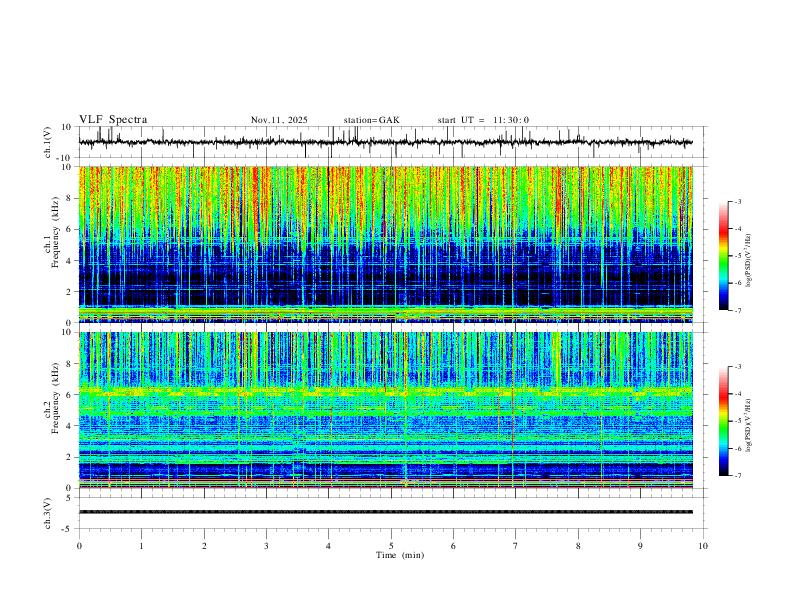Click the '-7' label on ch.2 colorbar

pyautogui.click(x=737, y=476)
